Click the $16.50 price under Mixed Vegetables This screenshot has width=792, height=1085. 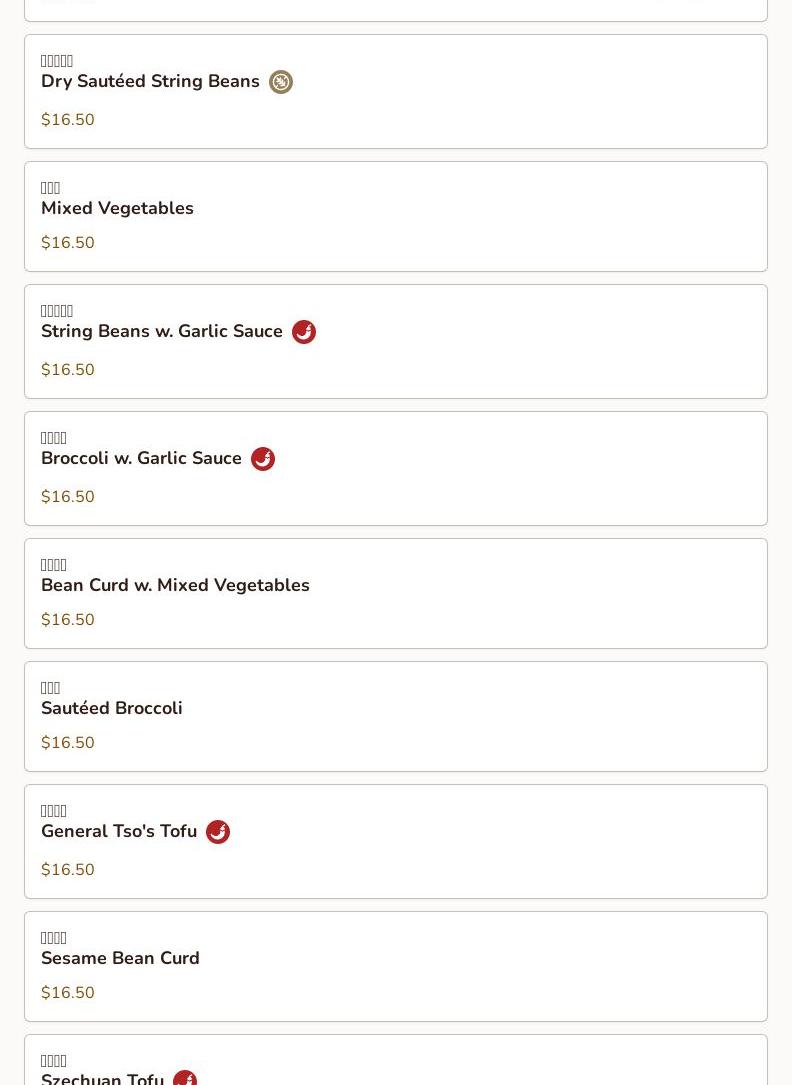coord(68,243)
